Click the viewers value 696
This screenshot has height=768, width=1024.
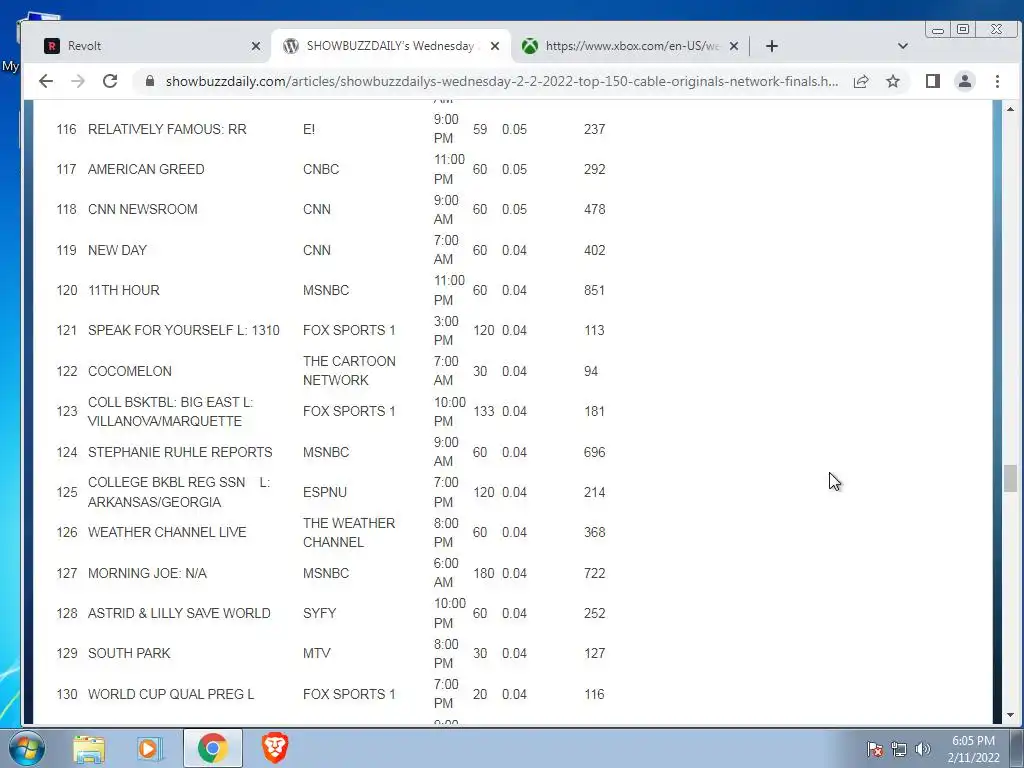(x=594, y=452)
